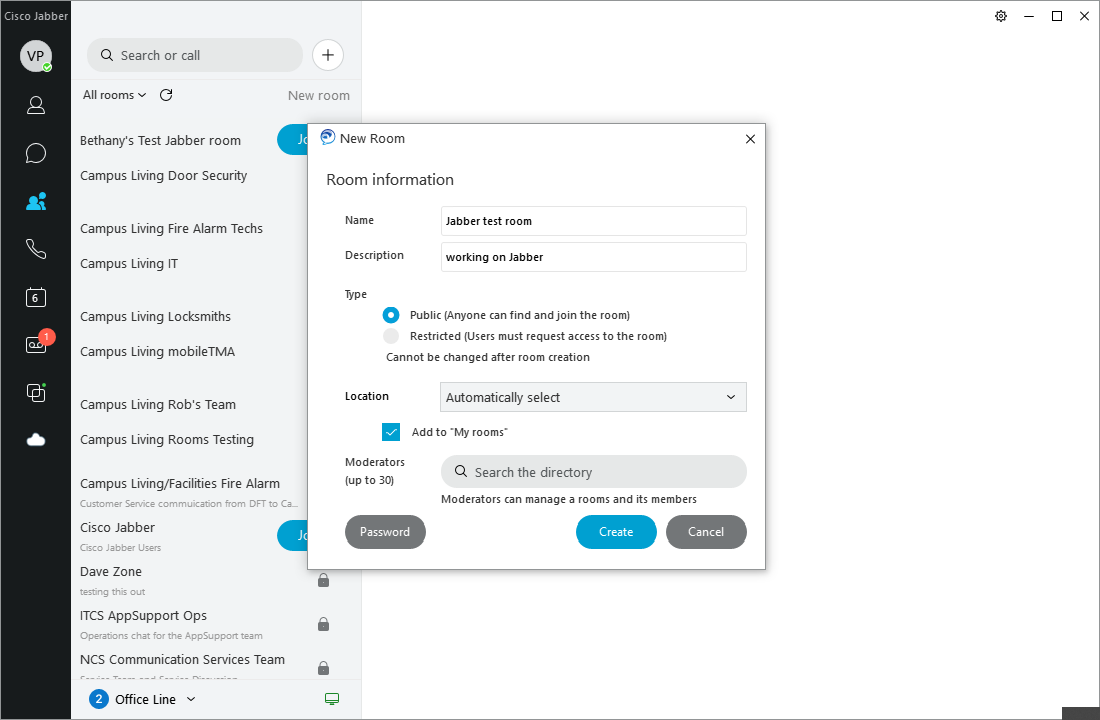
Task: Select Campus Living IT room
Action: coord(129,264)
